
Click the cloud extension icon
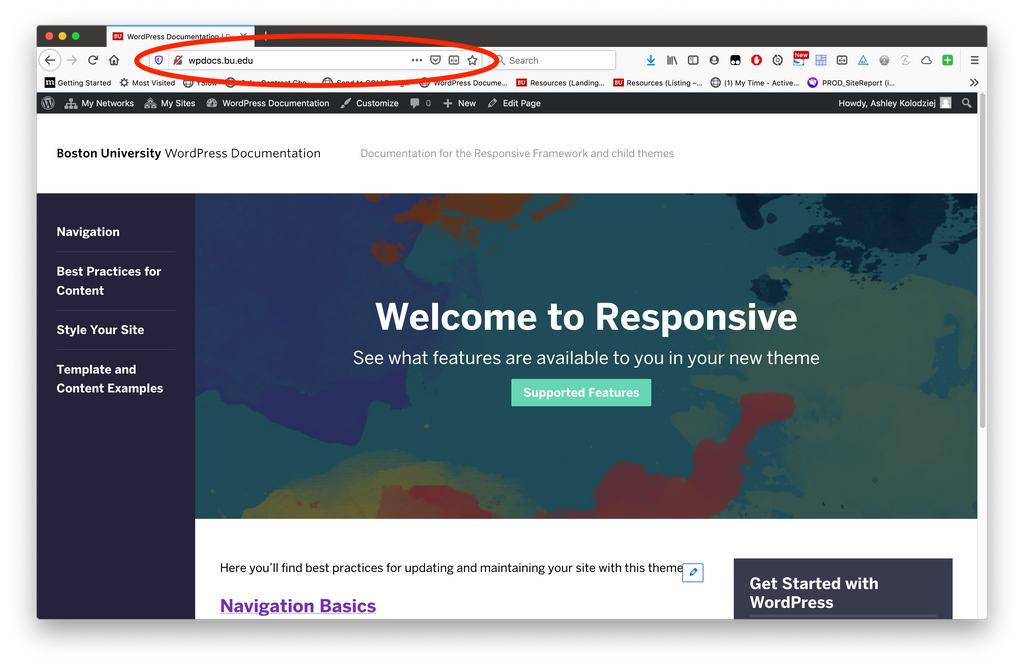tap(926, 60)
